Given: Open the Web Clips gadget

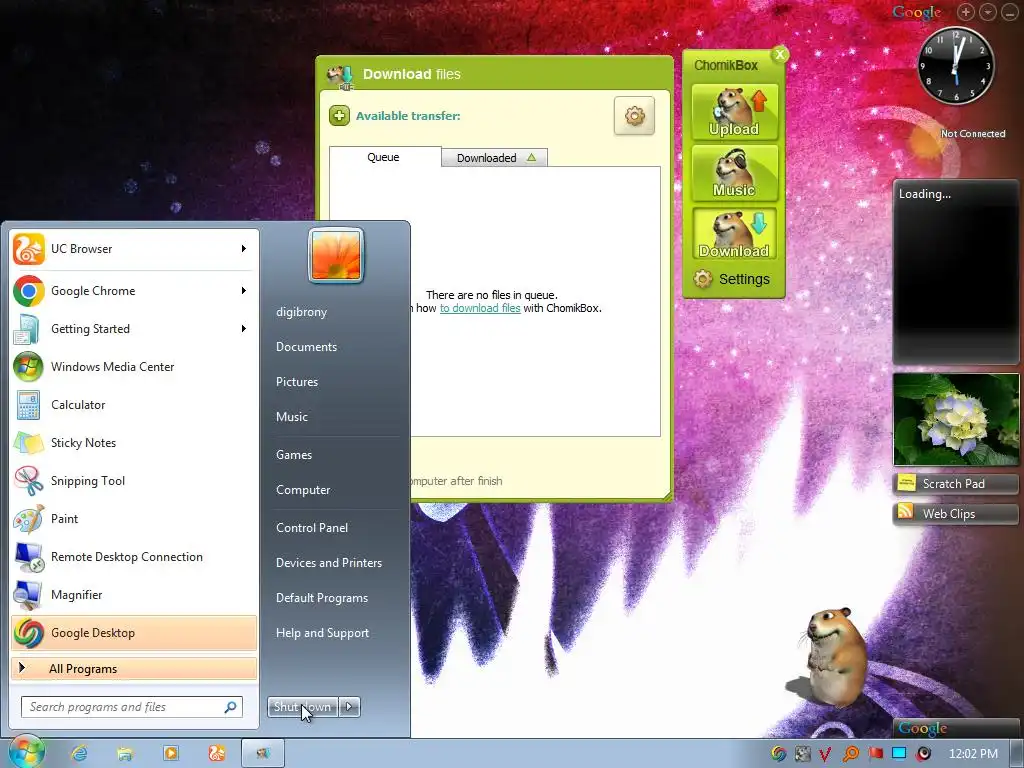Looking at the screenshot, I should tap(956, 513).
